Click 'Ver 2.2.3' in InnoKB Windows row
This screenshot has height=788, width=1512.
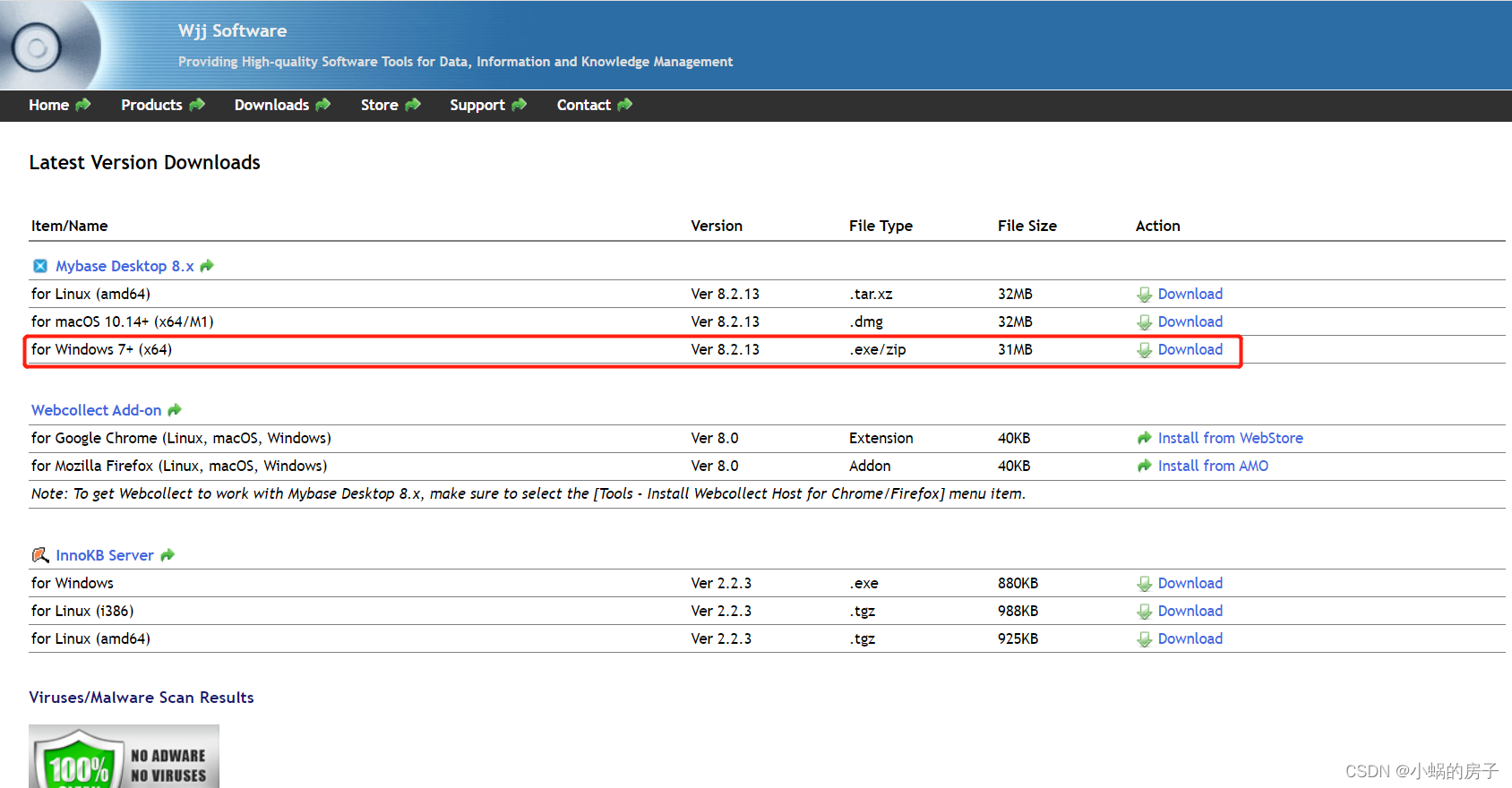(x=721, y=583)
